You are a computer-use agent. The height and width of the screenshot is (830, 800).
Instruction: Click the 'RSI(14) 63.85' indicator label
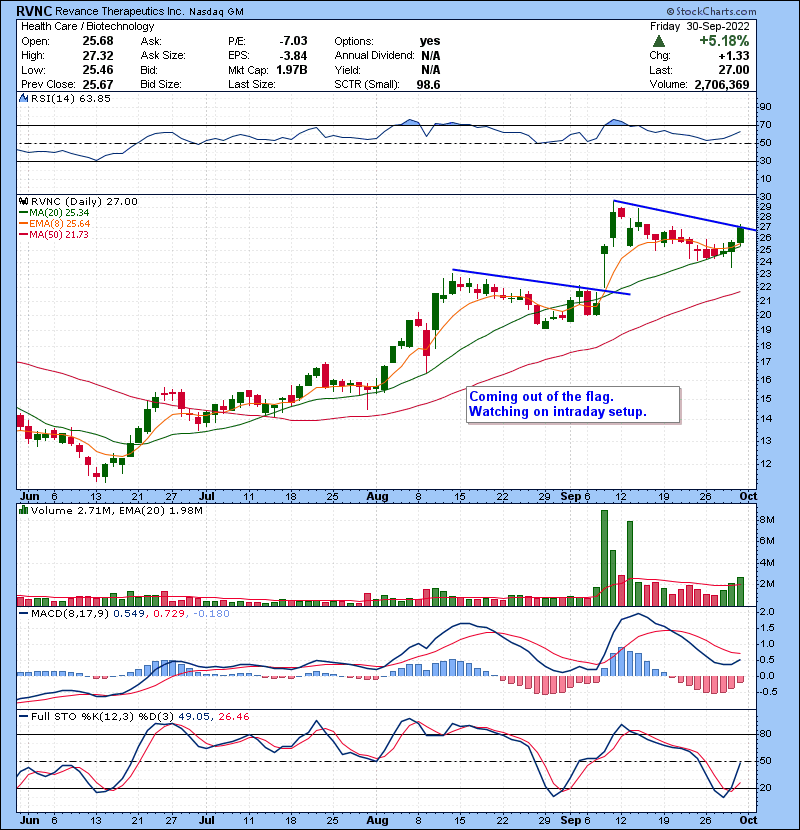pos(71,98)
